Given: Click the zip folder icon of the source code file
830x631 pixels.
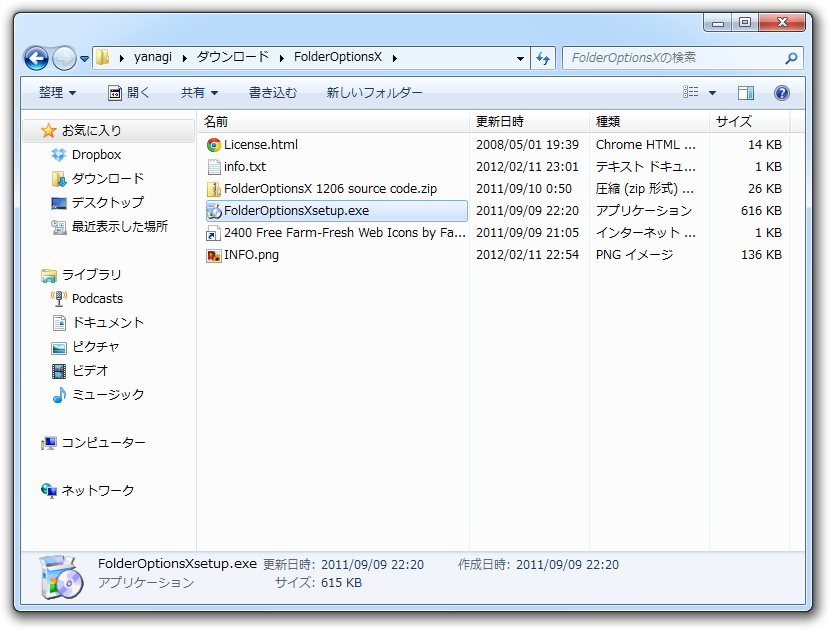Looking at the screenshot, I should pyautogui.click(x=214, y=189).
